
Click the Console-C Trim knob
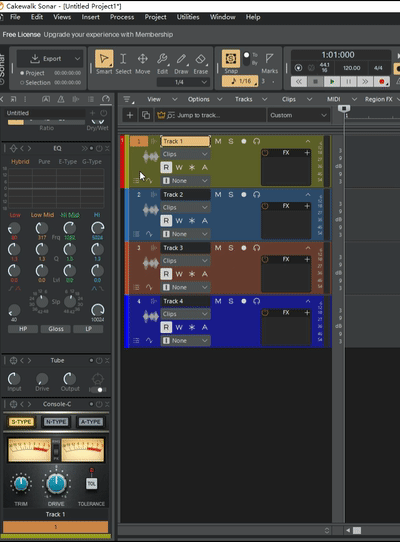pyautogui.click(x=21, y=484)
